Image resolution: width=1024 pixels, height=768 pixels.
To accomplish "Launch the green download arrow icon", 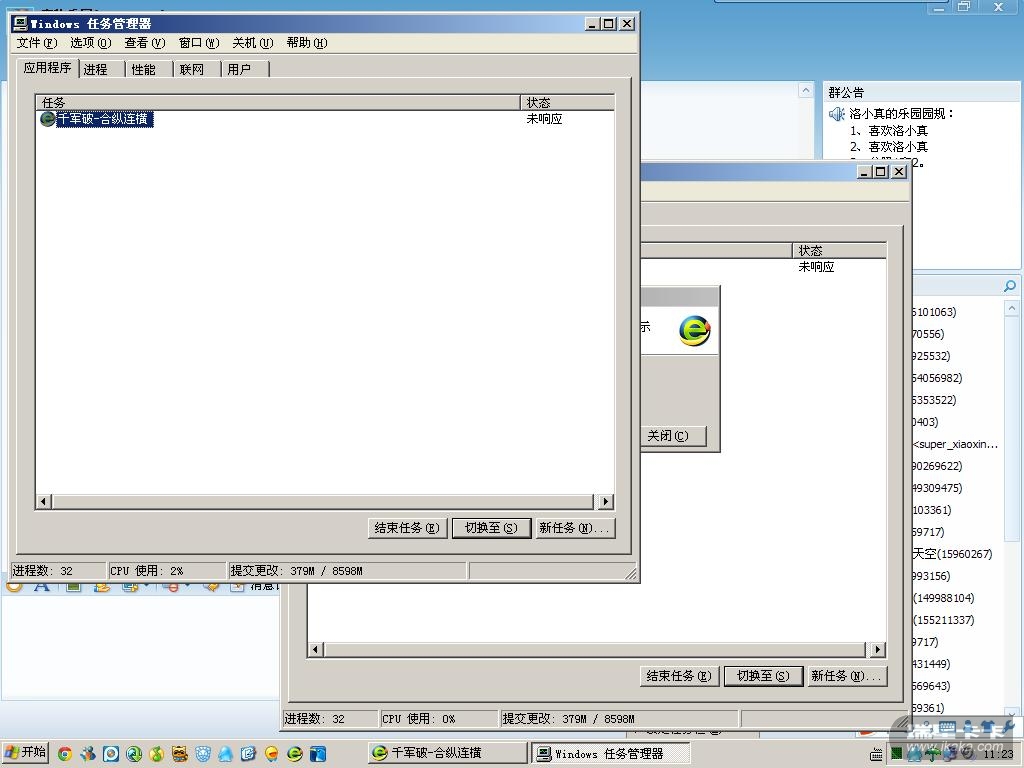I will click(x=134, y=754).
